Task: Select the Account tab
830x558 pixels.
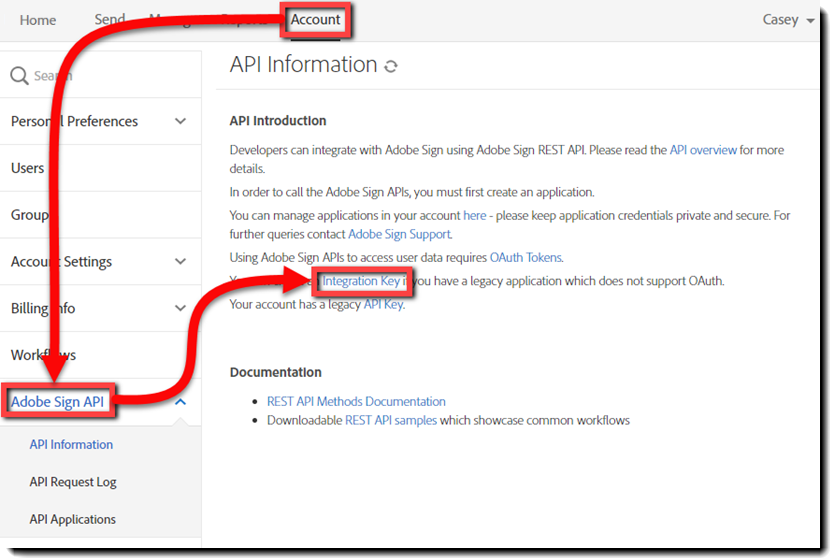Action: coord(315,20)
